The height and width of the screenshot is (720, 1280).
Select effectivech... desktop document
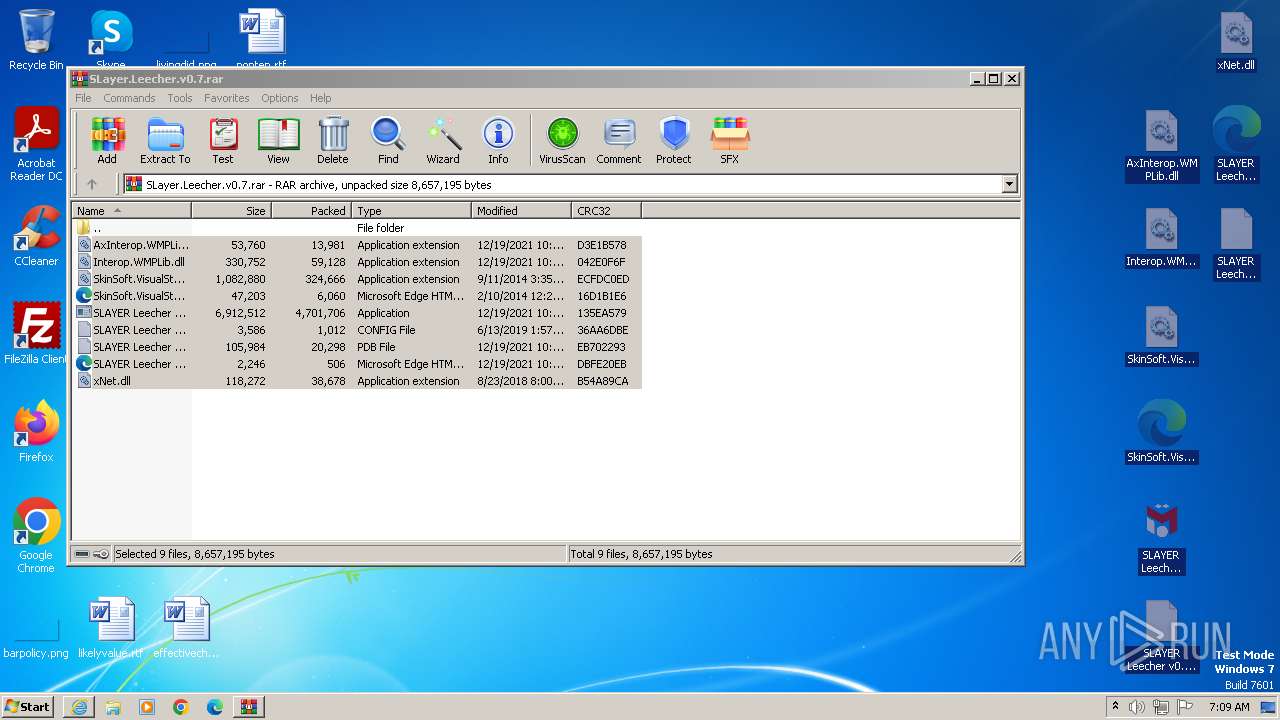coord(186,628)
